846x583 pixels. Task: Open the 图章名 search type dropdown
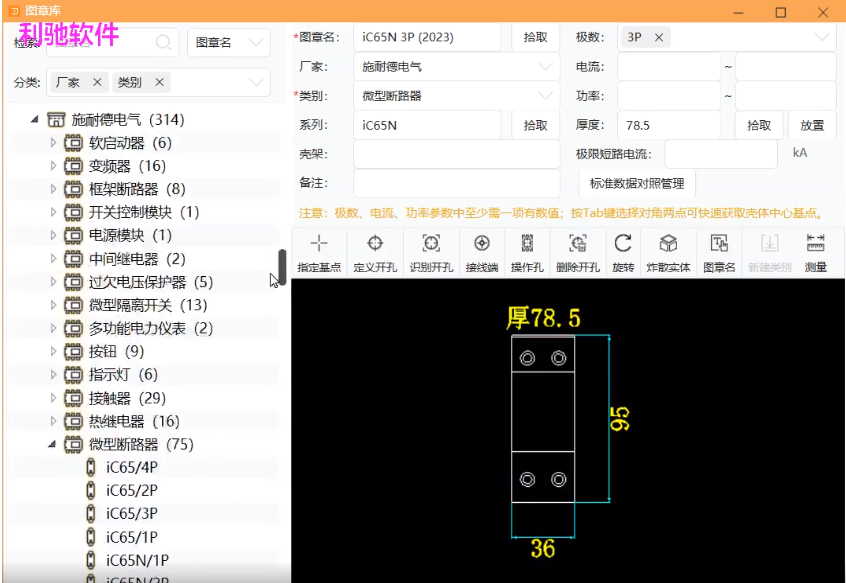pyautogui.click(x=229, y=42)
